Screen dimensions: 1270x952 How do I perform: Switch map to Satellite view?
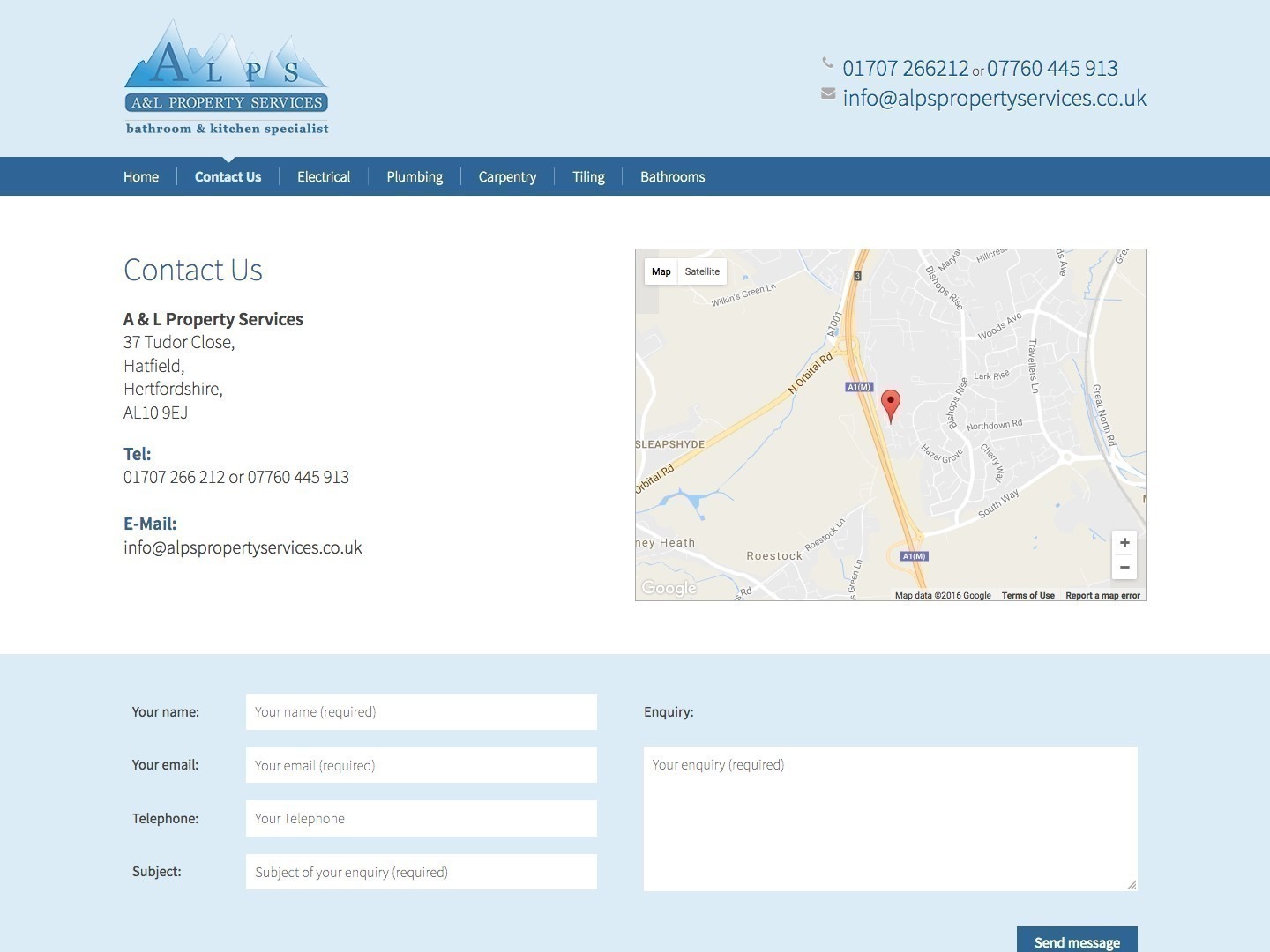point(702,271)
